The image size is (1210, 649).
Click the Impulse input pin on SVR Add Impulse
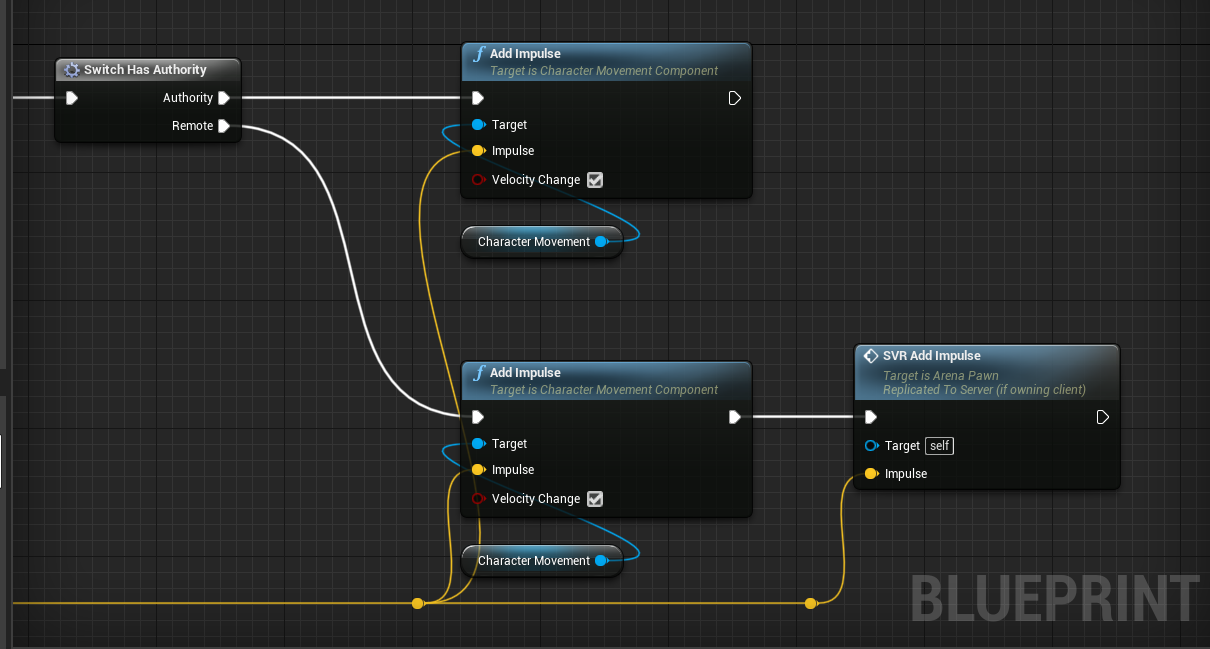click(x=871, y=473)
